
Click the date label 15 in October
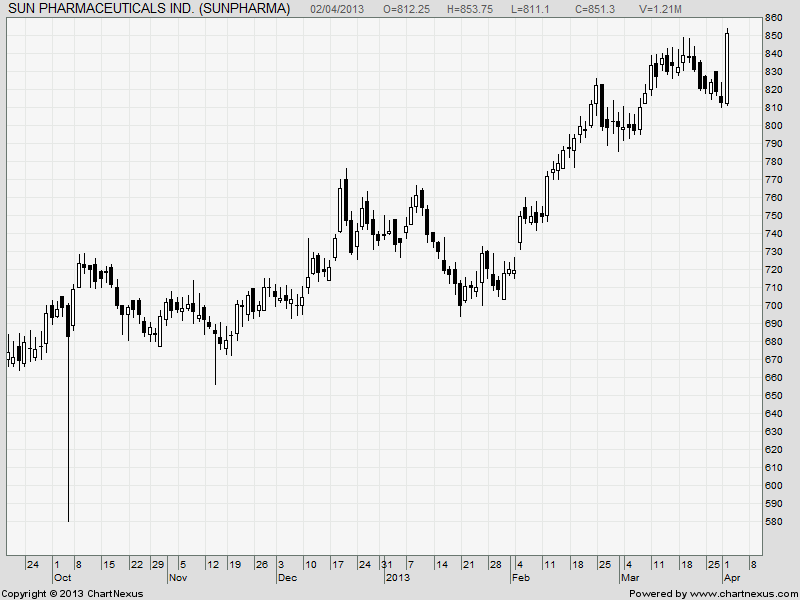coord(109,565)
